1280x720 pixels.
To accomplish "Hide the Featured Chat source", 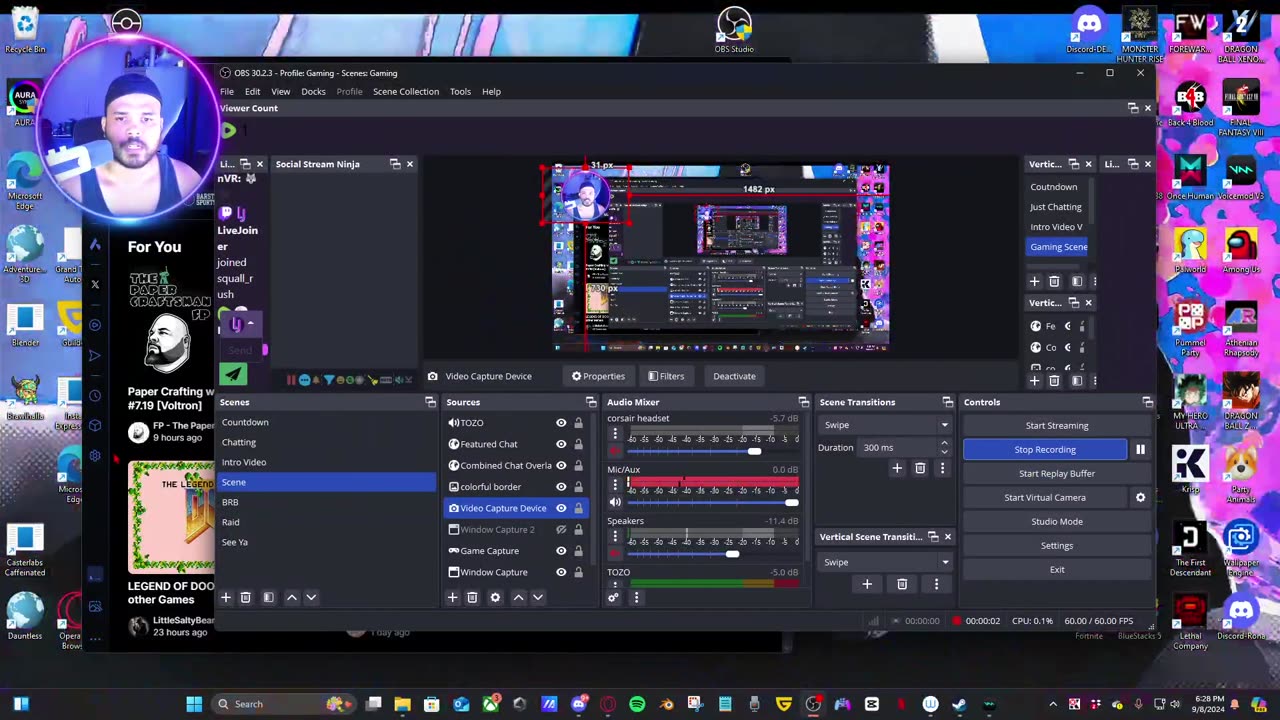I will 561,444.
